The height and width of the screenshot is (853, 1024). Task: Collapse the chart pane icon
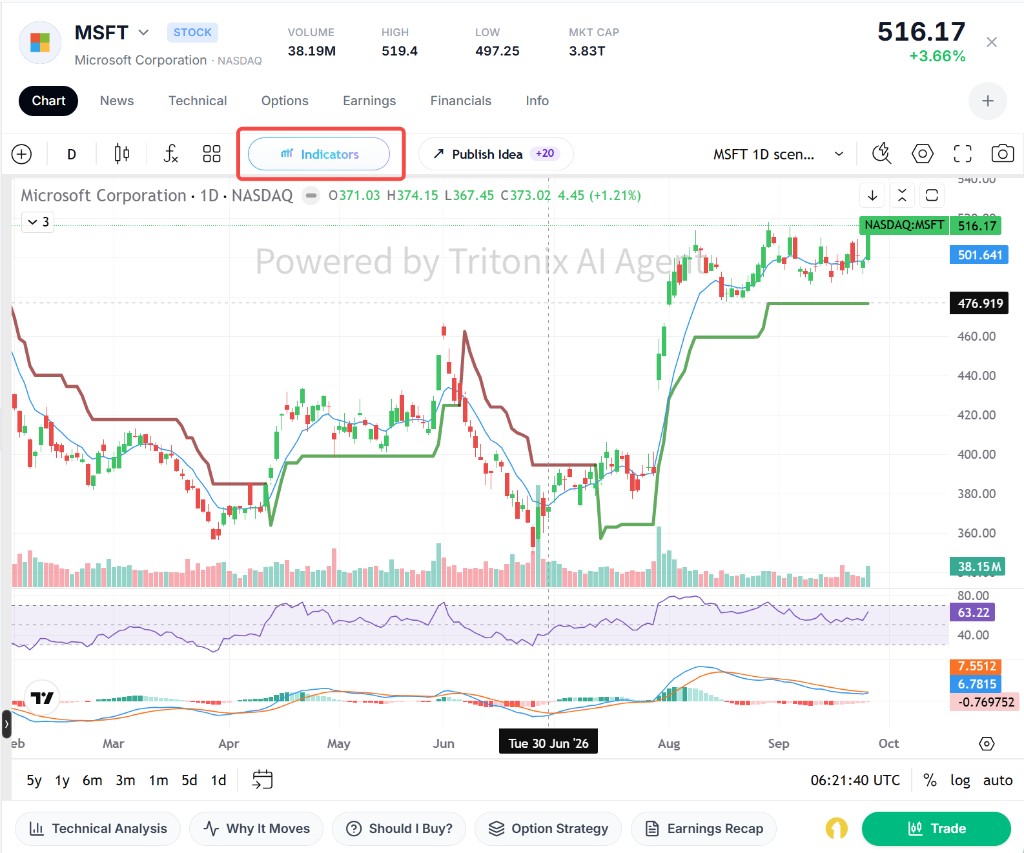coord(902,195)
